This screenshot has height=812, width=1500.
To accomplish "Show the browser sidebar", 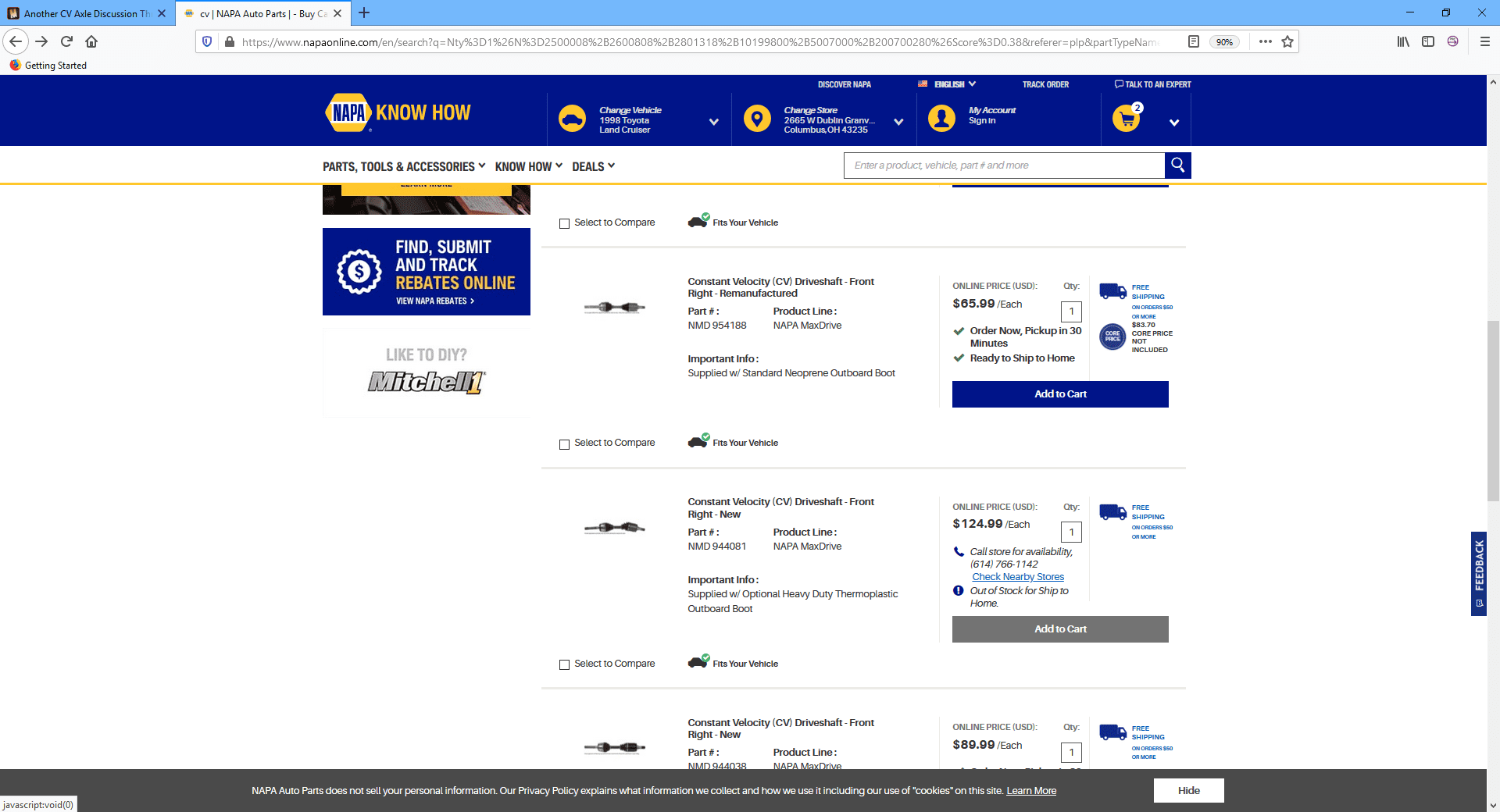I will tap(1428, 41).
